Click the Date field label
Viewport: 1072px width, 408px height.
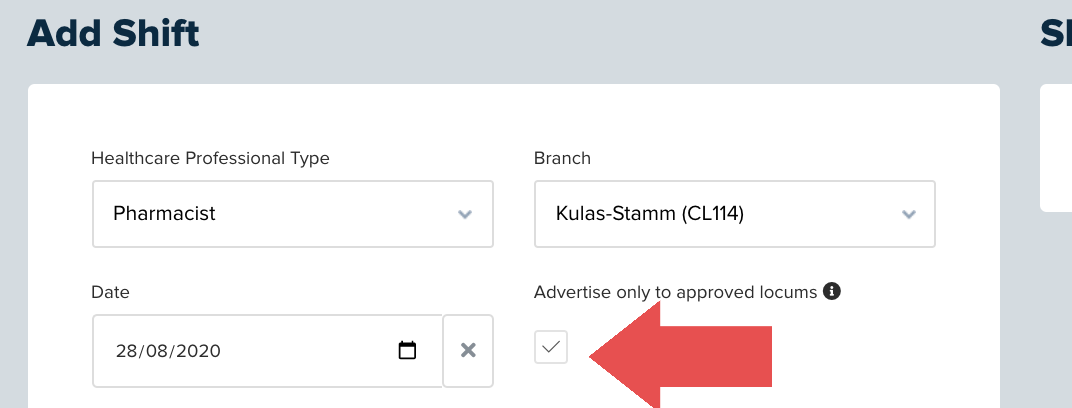110,293
